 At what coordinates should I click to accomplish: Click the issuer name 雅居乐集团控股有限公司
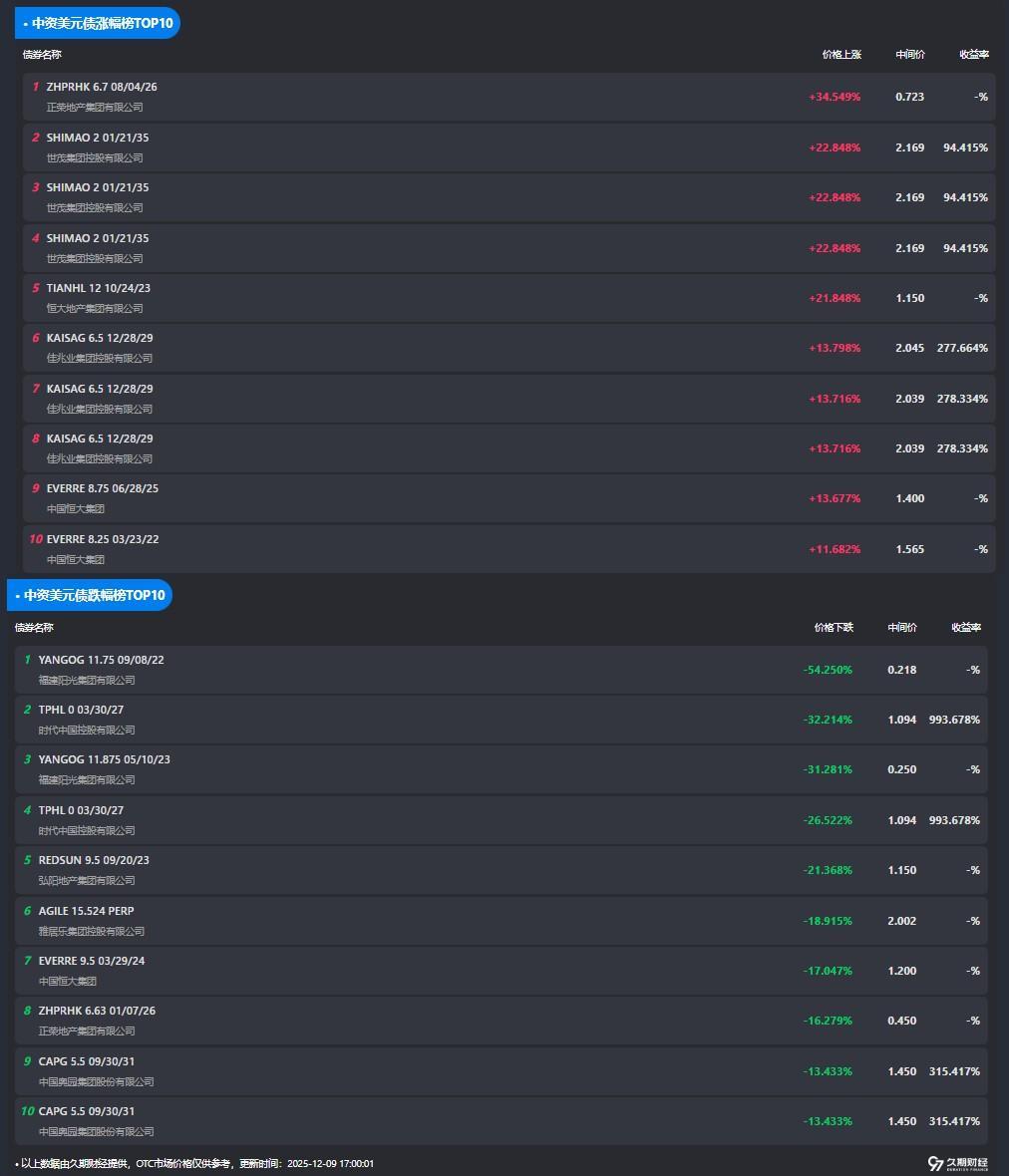(x=92, y=931)
